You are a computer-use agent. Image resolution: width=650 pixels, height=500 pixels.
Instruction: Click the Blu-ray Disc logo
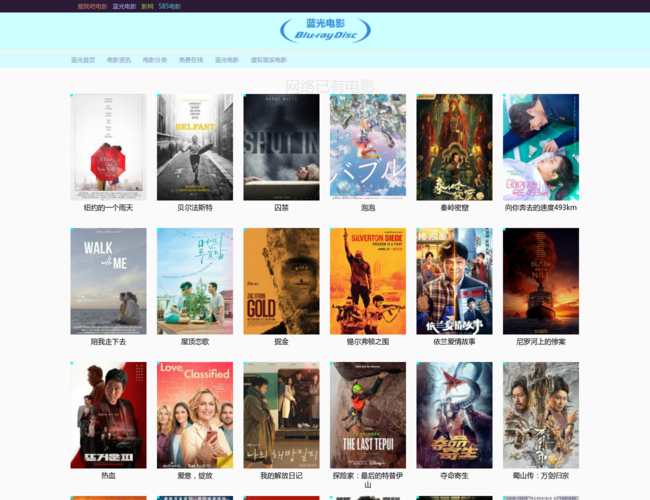pyautogui.click(x=325, y=30)
